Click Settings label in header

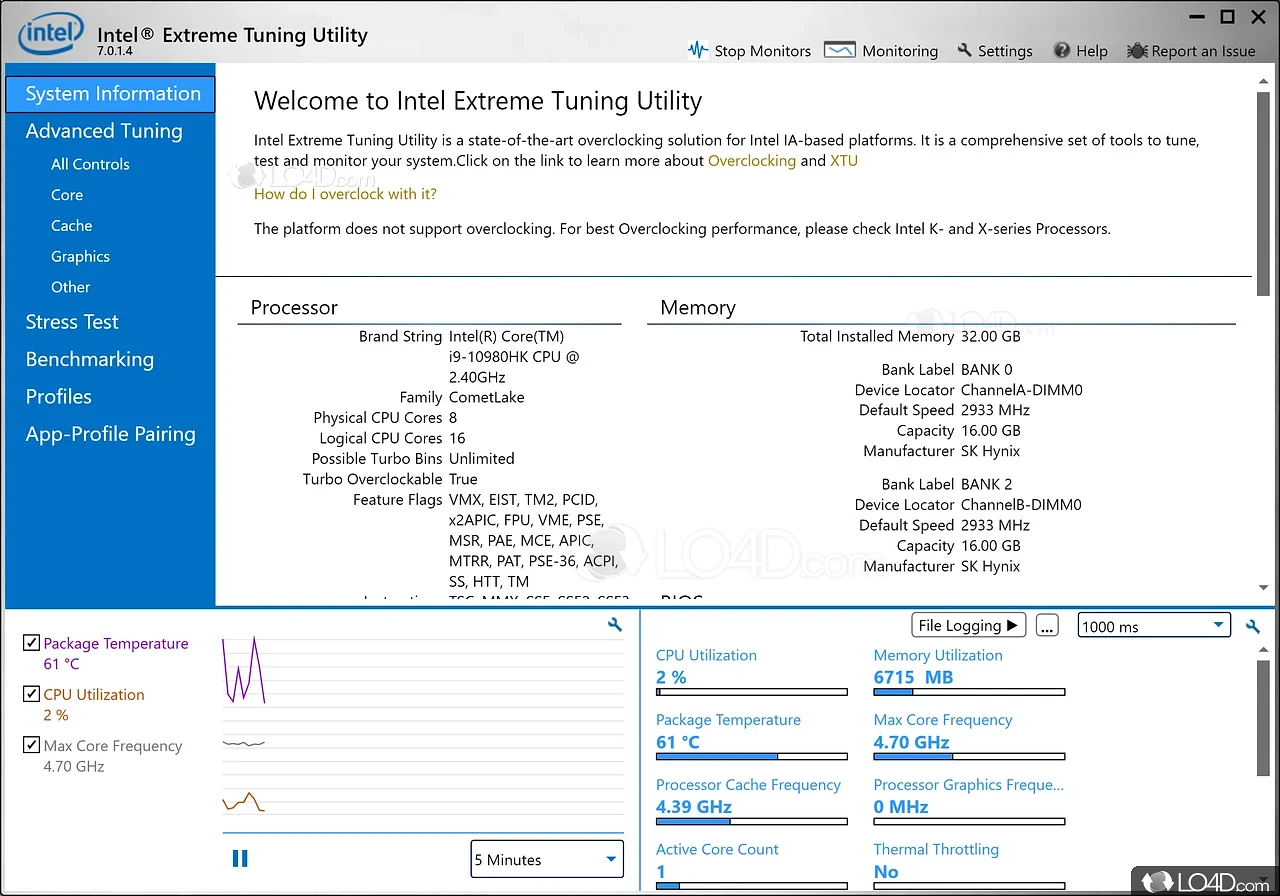coord(1005,51)
